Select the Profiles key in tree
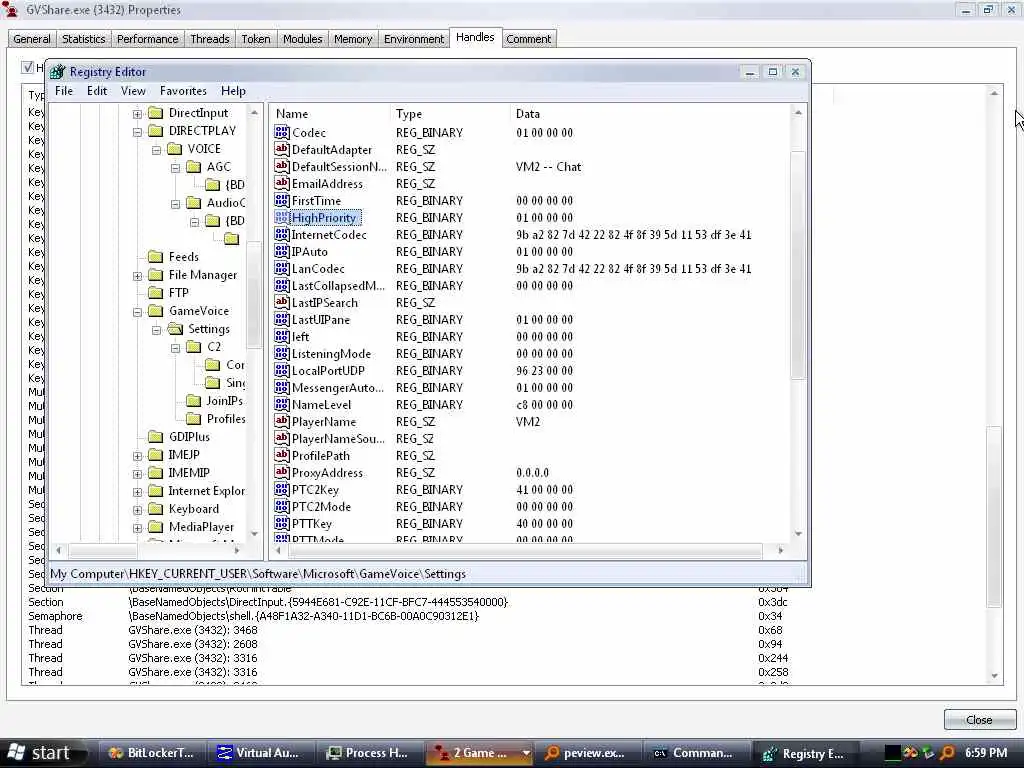This screenshot has width=1024, height=768. (x=226, y=419)
